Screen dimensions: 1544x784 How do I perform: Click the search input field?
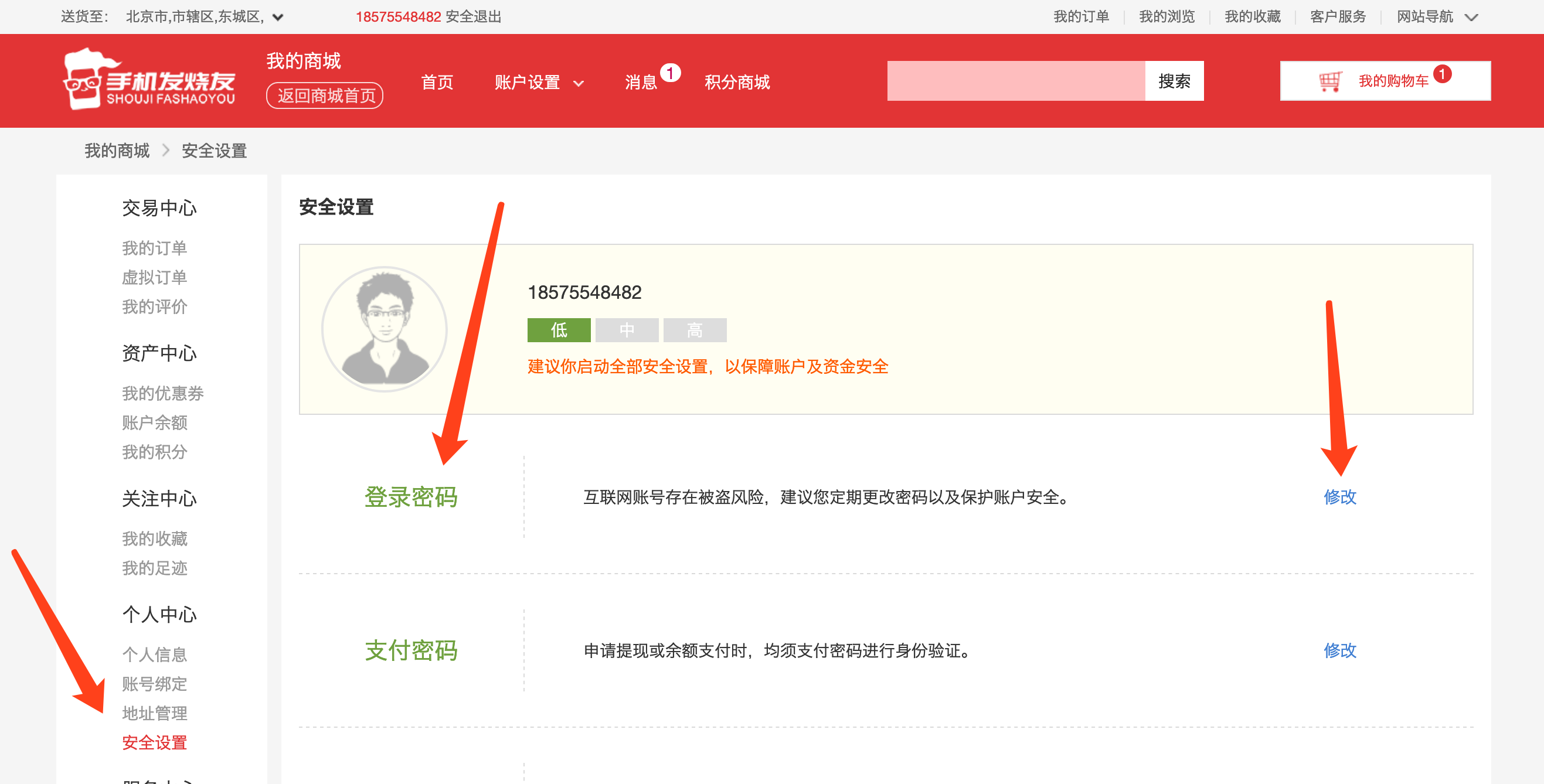tap(1016, 81)
